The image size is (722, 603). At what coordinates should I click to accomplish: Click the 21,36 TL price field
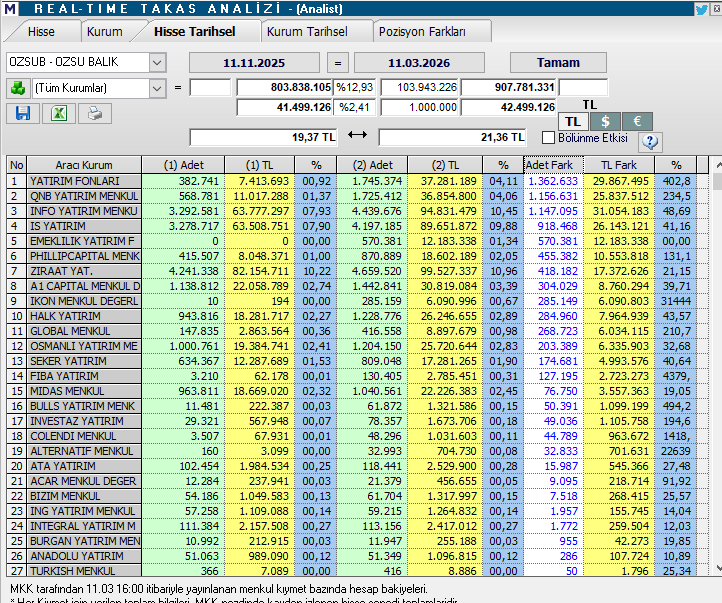pyautogui.click(x=452, y=137)
